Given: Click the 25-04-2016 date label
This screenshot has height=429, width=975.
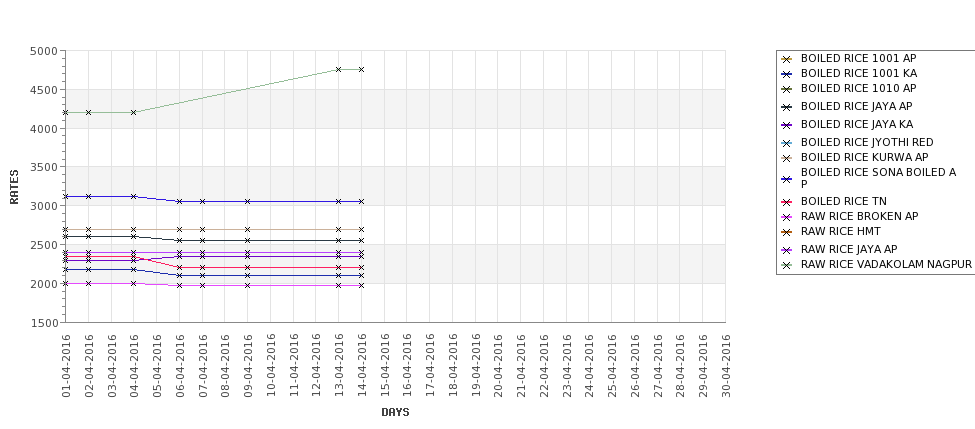Looking at the screenshot, I should [612, 366].
